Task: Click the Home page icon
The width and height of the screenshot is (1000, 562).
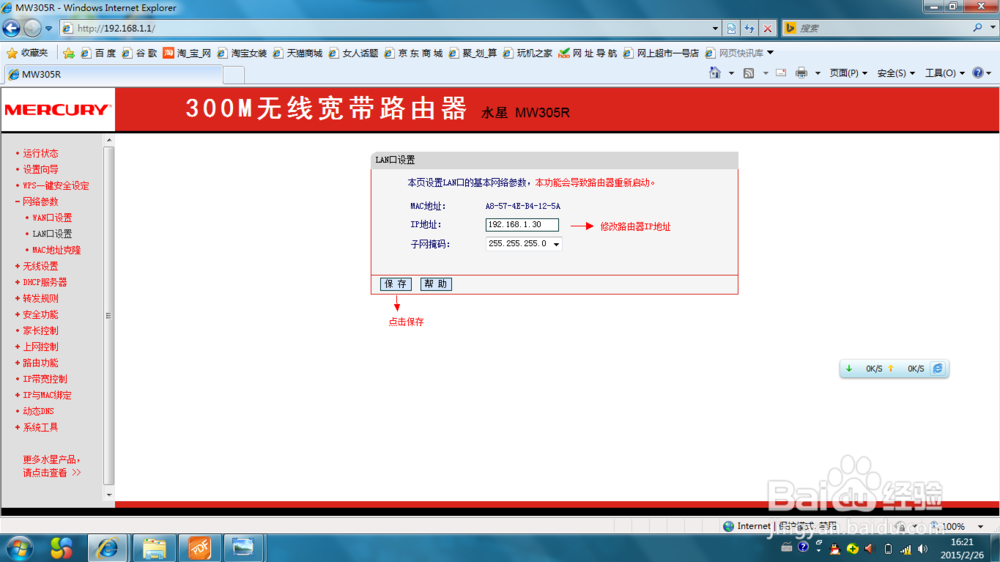Action: coord(715,73)
